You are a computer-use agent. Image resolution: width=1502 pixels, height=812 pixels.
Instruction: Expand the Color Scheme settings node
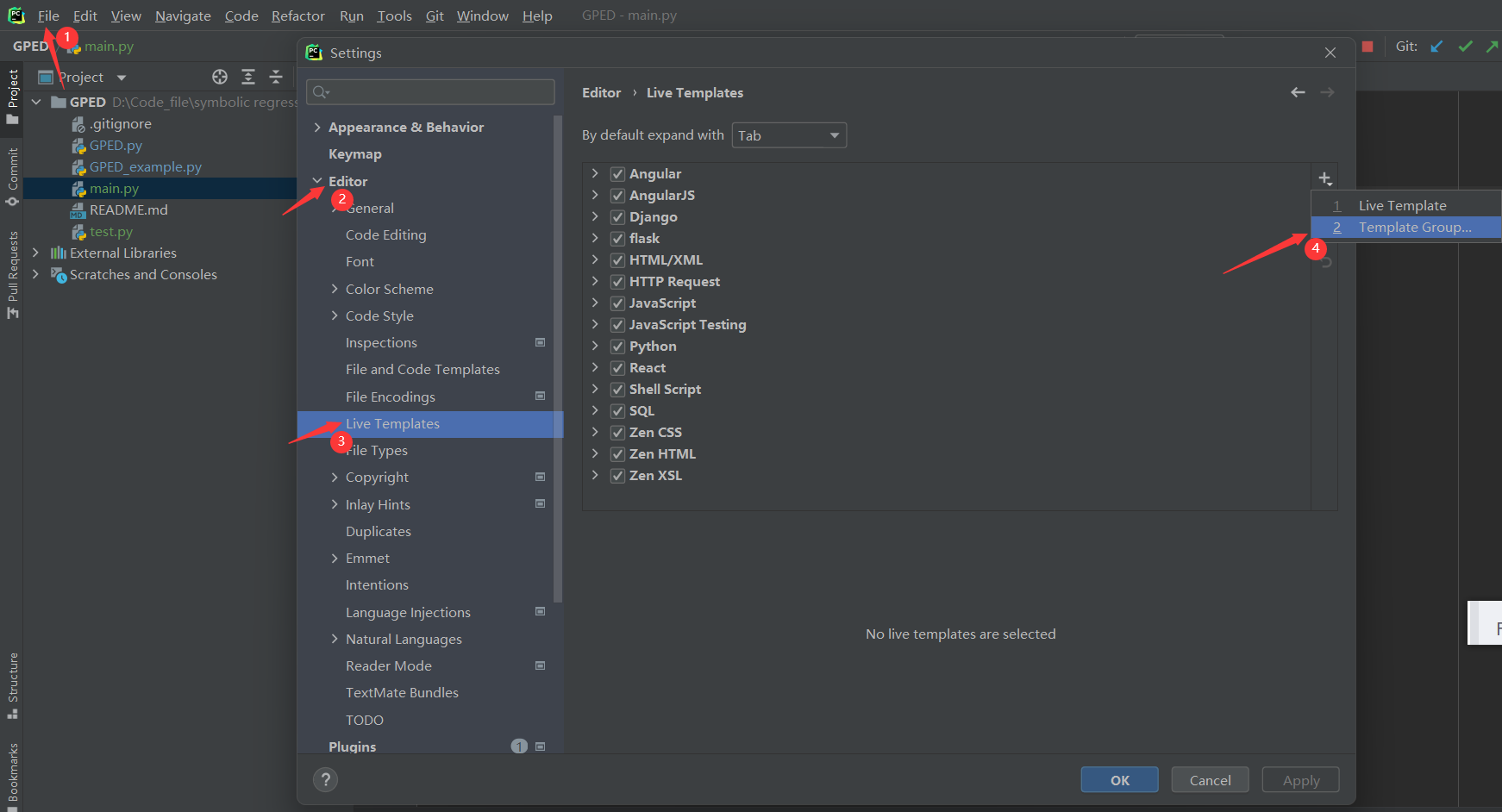click(335, 289)
